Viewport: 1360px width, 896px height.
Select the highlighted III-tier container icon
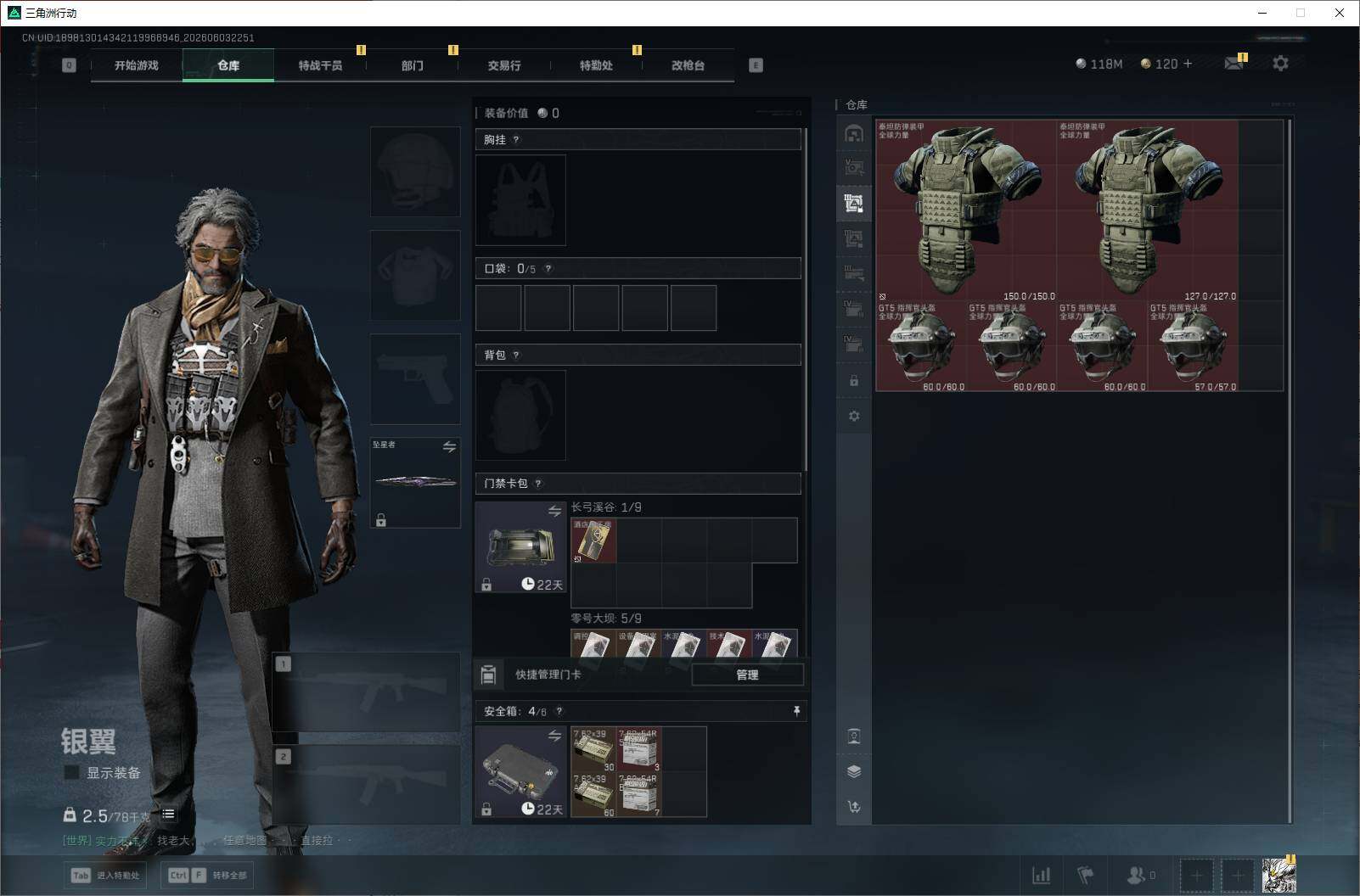854,203
